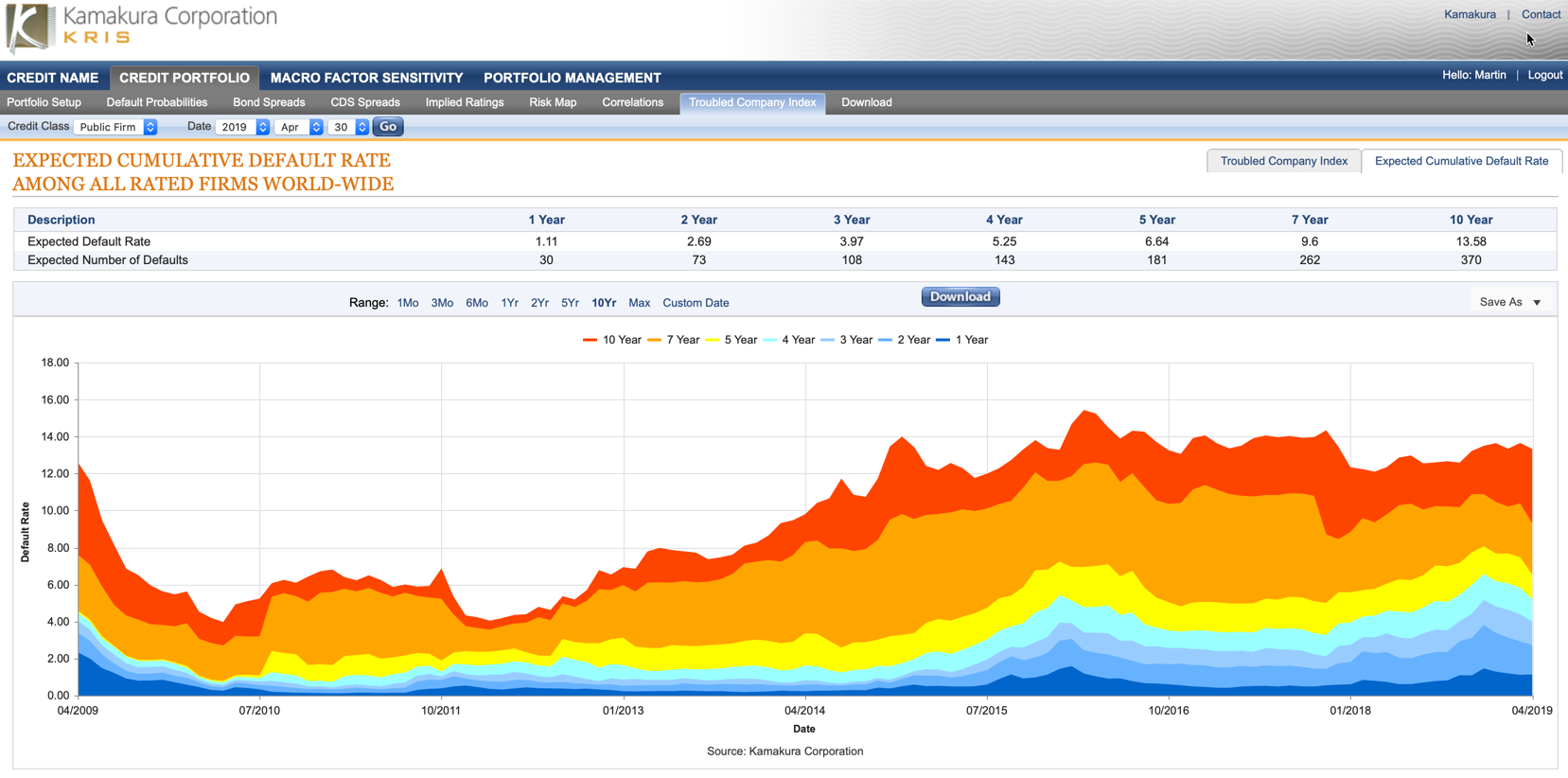Click Expected Default Rate row label
Image resolution: width=1568 pixels, height=778 pixels.
89,241
